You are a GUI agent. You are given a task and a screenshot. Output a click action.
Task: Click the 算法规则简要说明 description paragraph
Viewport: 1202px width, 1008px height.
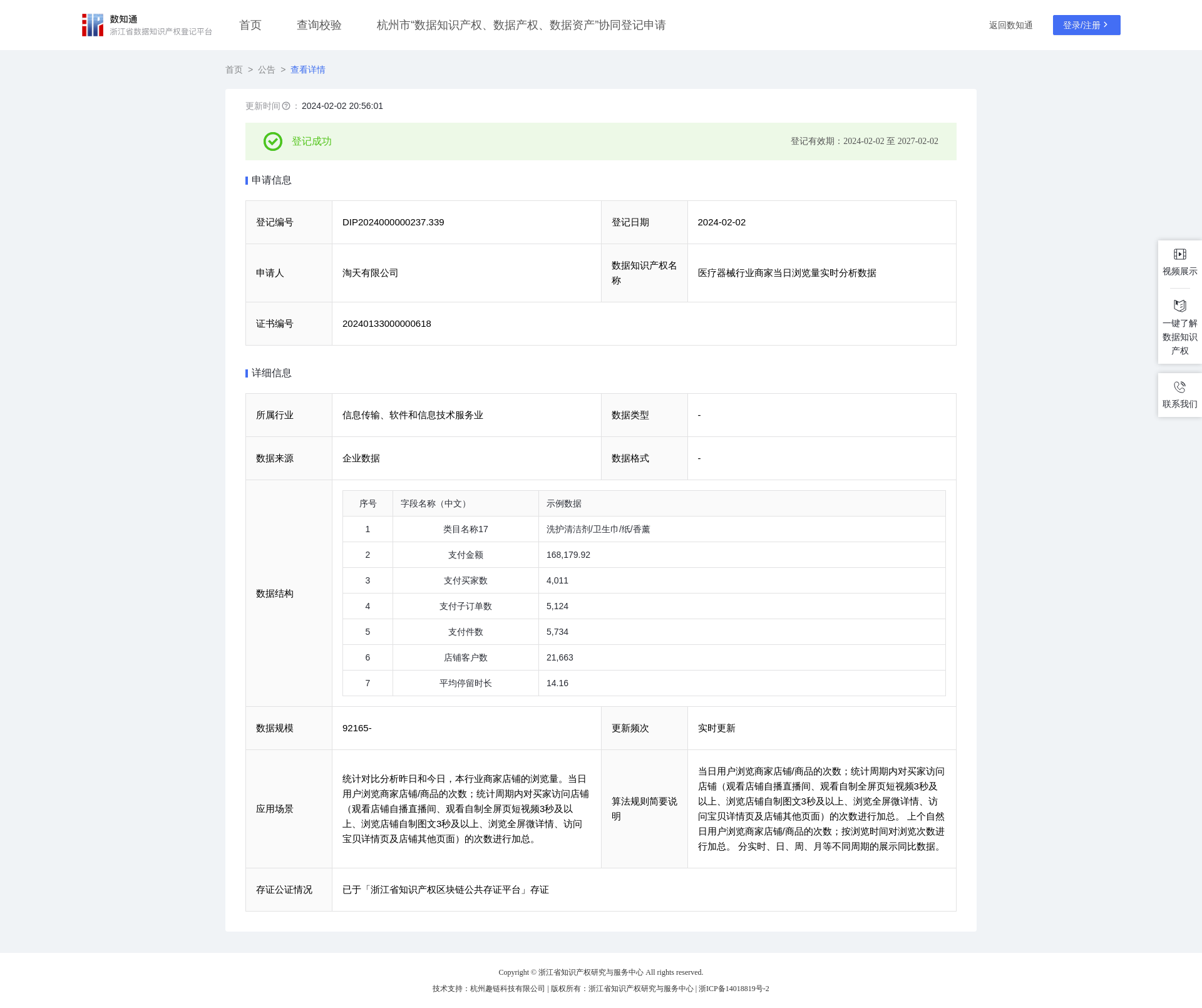tap(821, 809)
